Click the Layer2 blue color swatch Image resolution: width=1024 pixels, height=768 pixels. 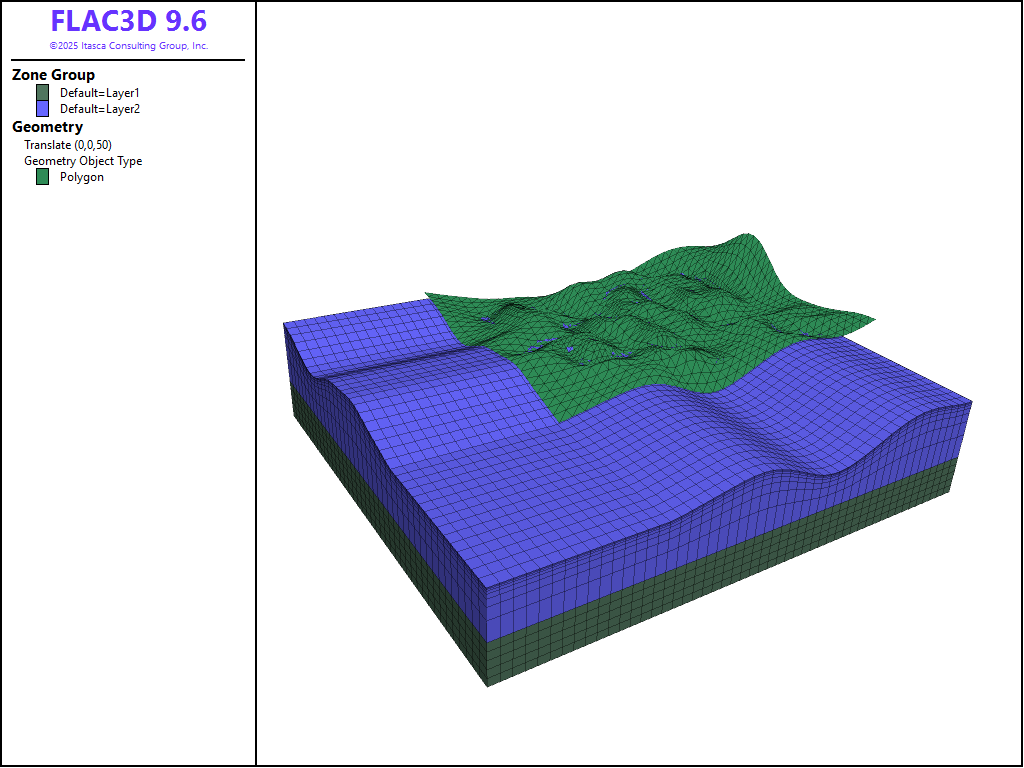tap(42, 108)
